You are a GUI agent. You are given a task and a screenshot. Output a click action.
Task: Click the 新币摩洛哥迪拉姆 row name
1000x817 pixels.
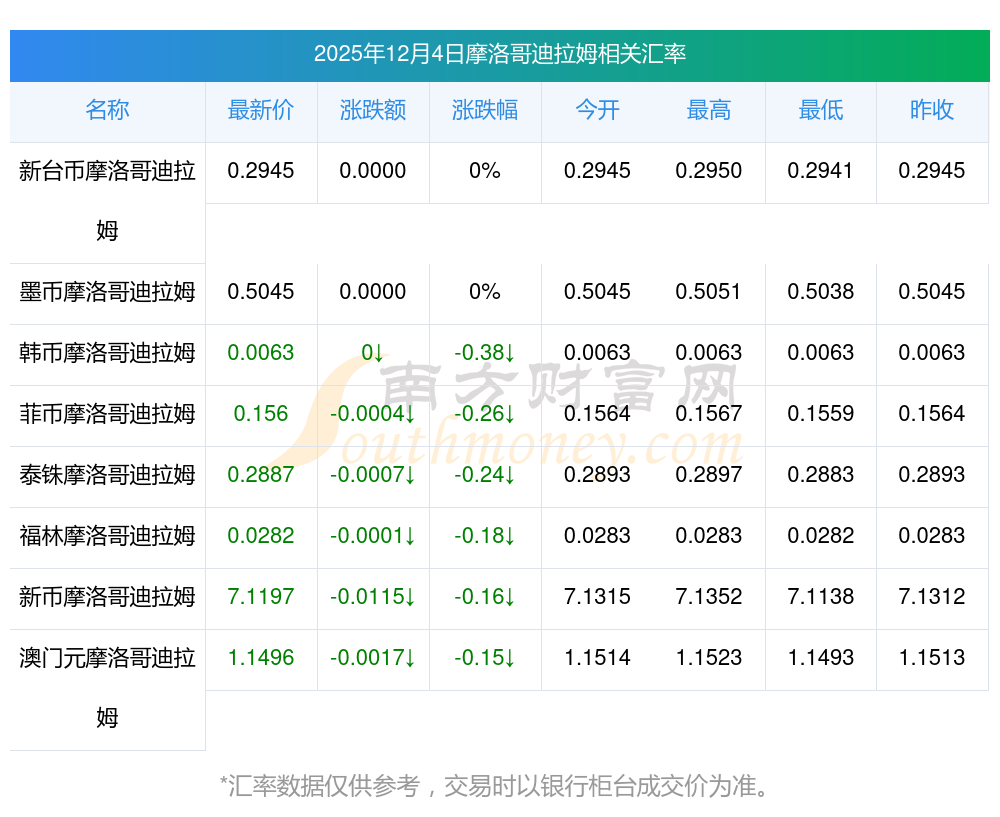tap(107, 597)
